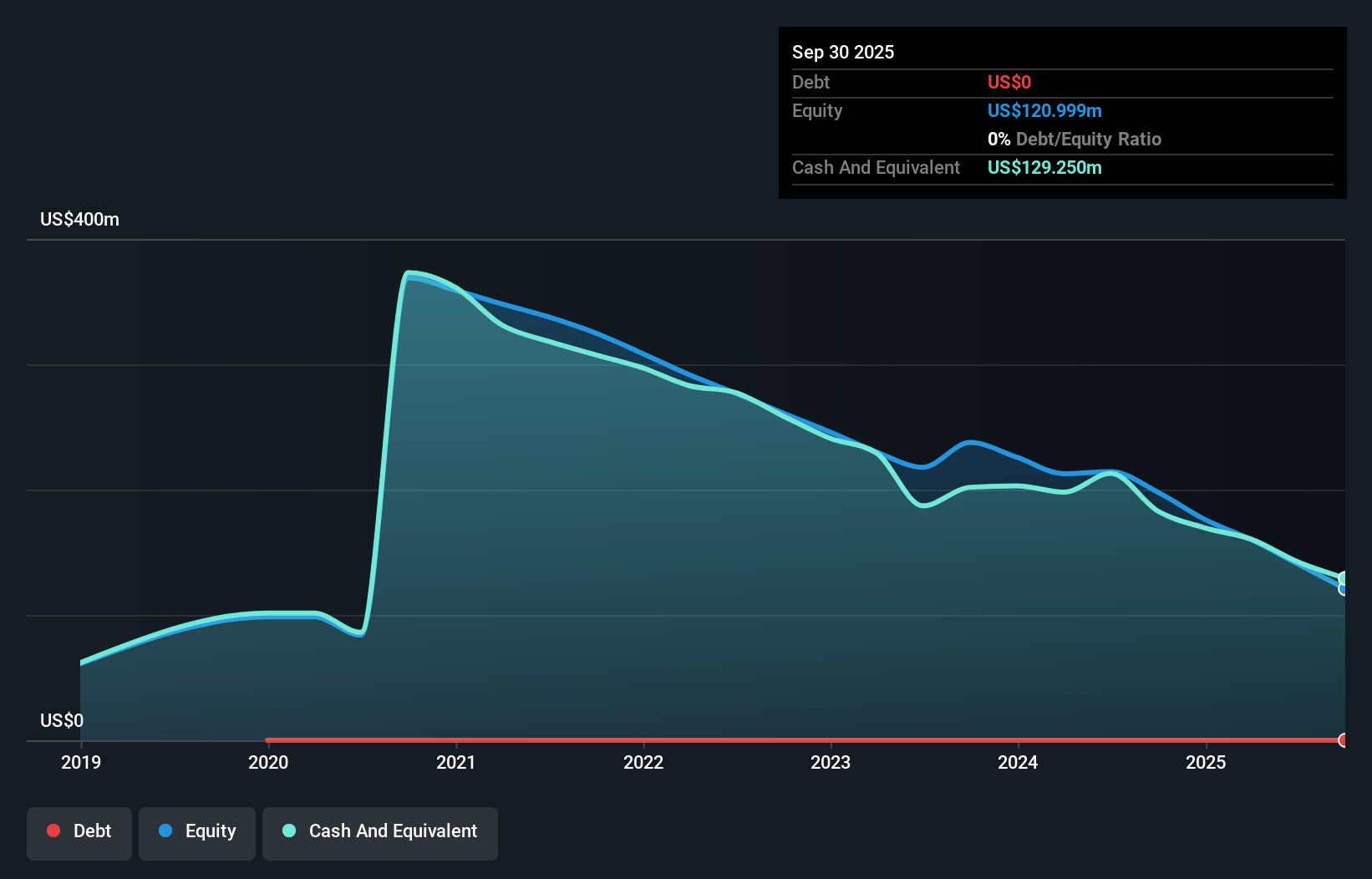
Task: Click the Equity label in tooltip
Action: (817, 110)
